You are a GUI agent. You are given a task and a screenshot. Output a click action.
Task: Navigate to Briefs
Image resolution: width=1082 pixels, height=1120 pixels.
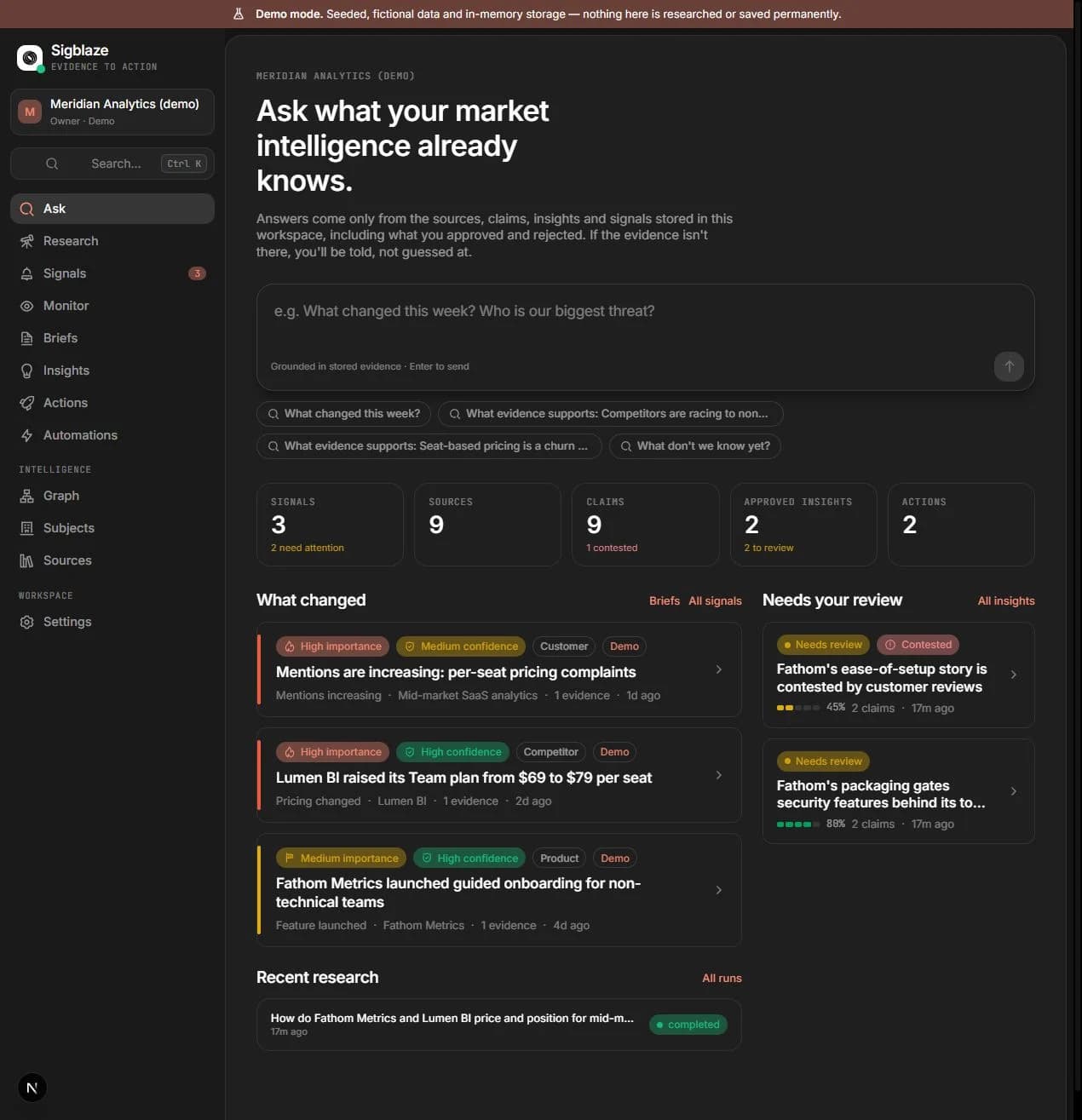point(112,338)
